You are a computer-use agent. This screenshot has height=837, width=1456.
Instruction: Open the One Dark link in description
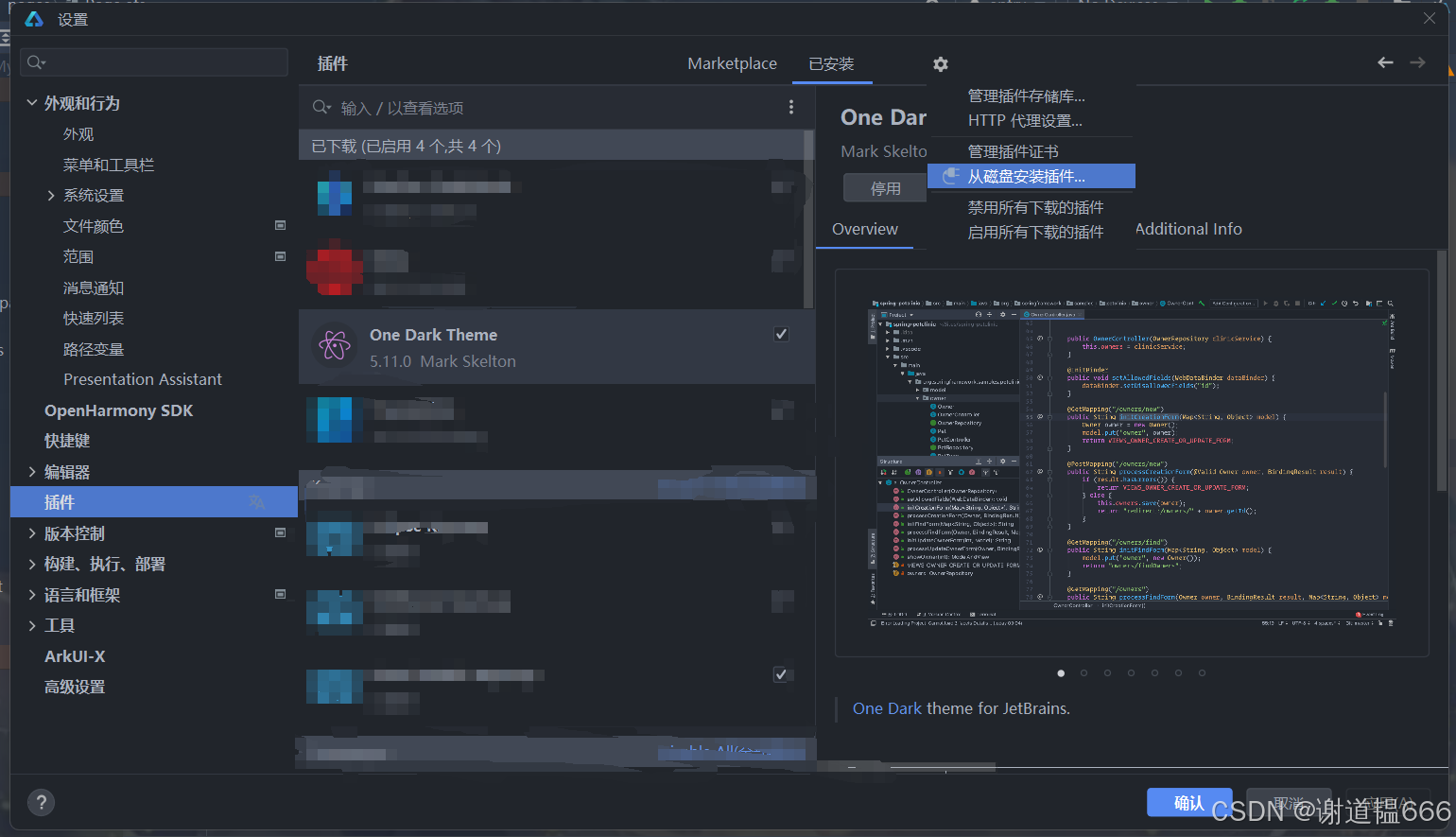point(887,708)
